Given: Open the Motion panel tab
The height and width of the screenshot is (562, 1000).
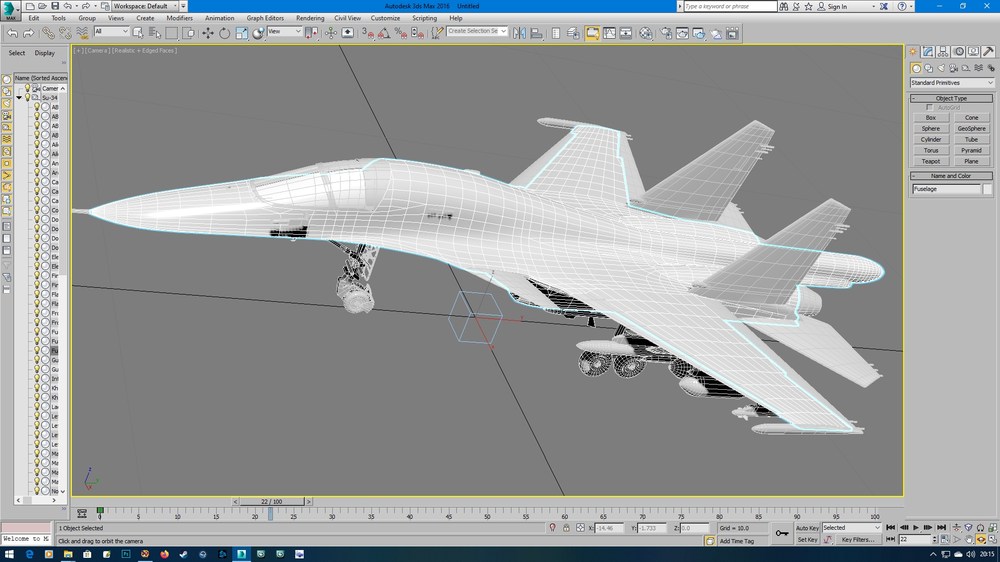Looking at the screenshot, I should pos(958,52).
